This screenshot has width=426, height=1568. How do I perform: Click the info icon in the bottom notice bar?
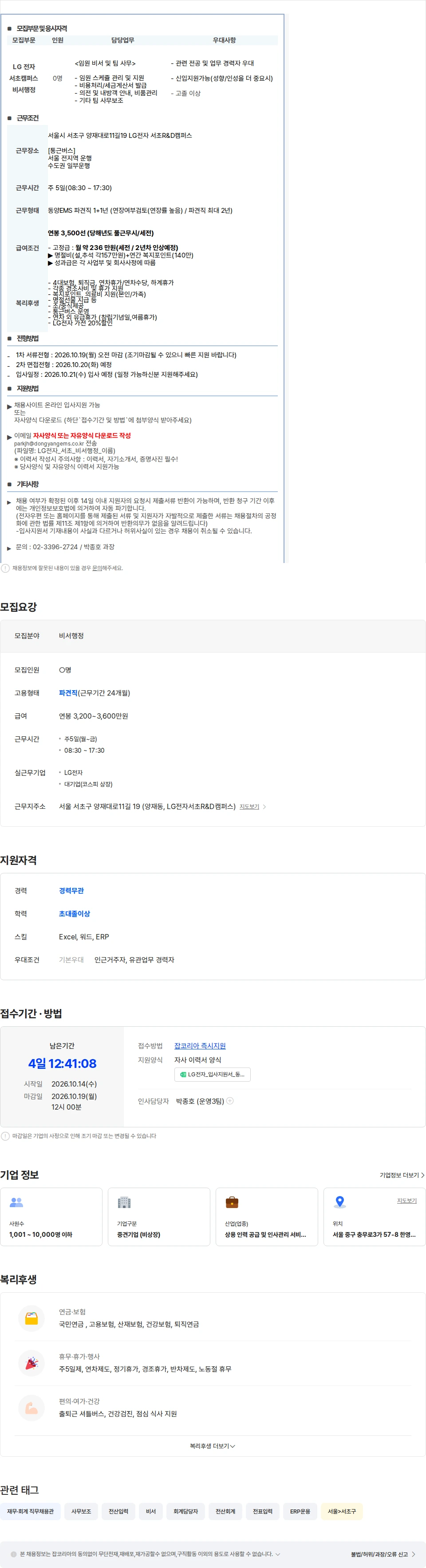13,1554
